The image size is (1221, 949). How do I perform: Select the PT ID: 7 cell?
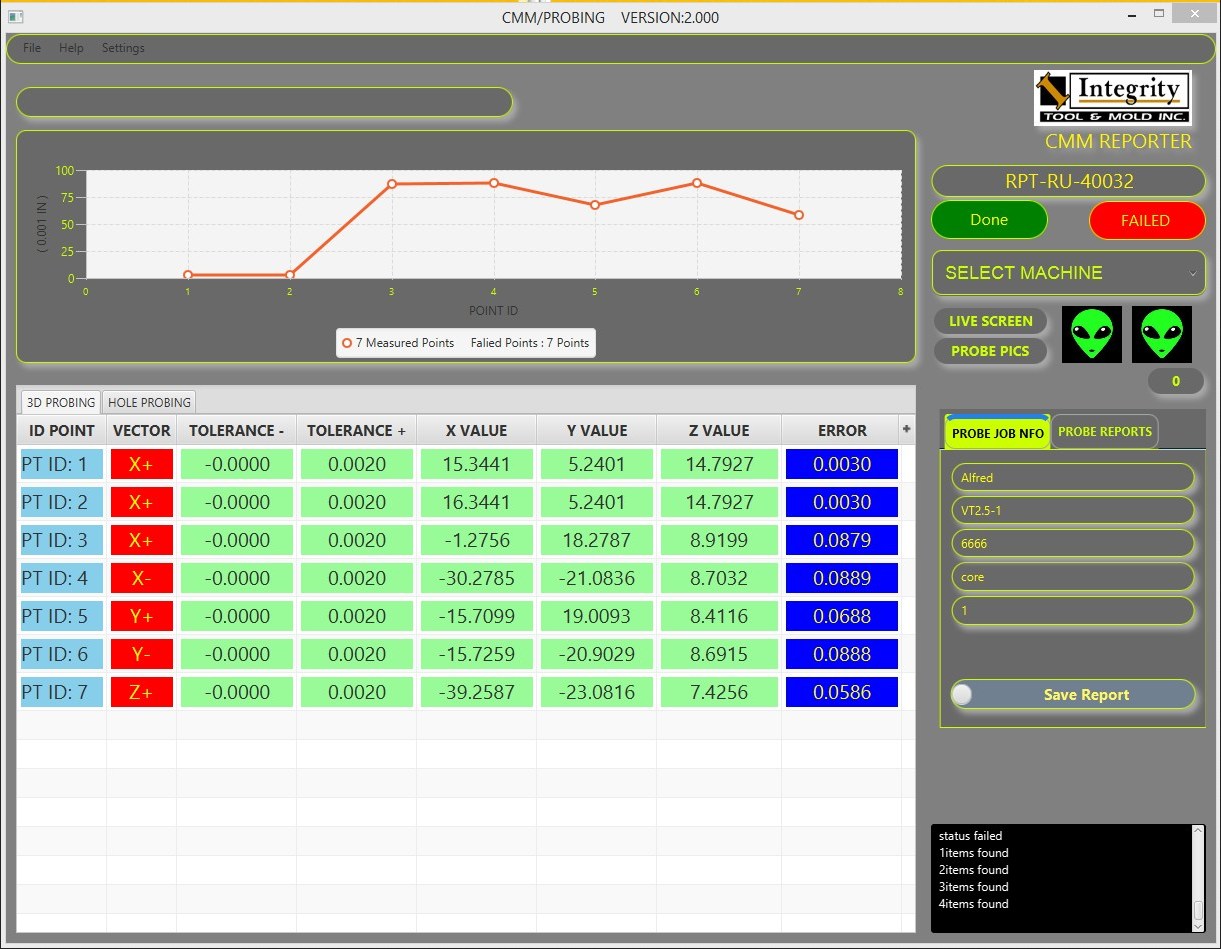click(62, 692)
